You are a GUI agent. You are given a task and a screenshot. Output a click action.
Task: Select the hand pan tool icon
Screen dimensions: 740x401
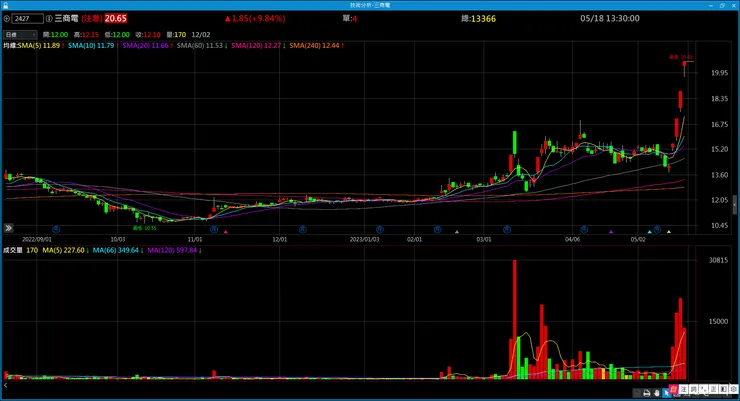click(656, 393)
